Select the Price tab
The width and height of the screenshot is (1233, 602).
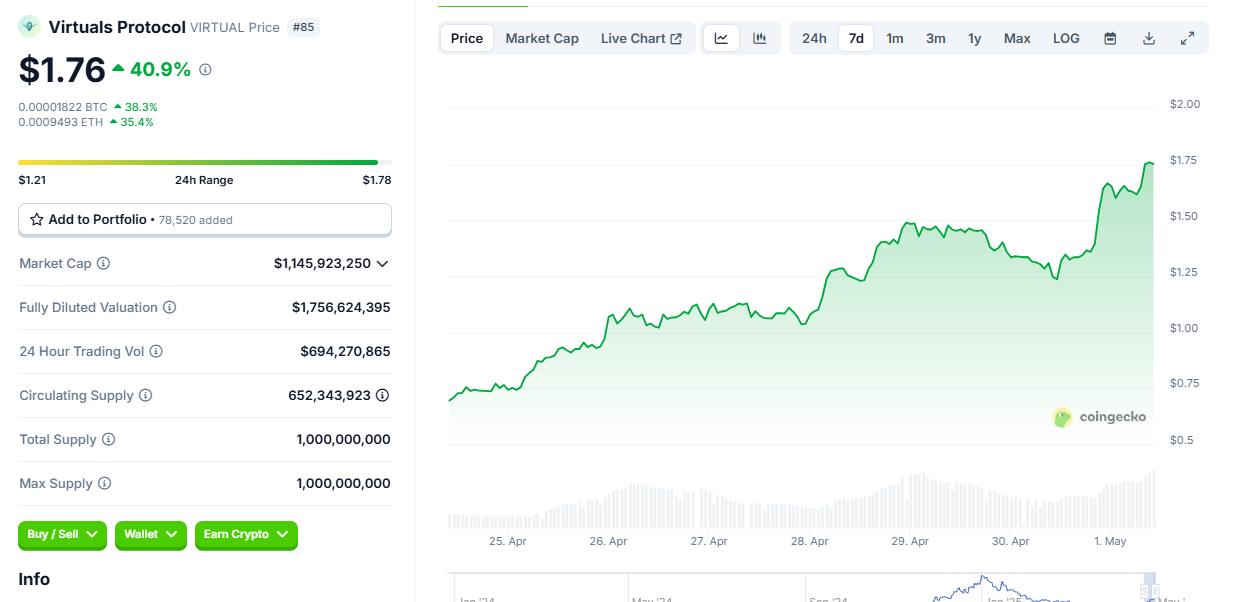pyautogui.click(x=467, y=38)
